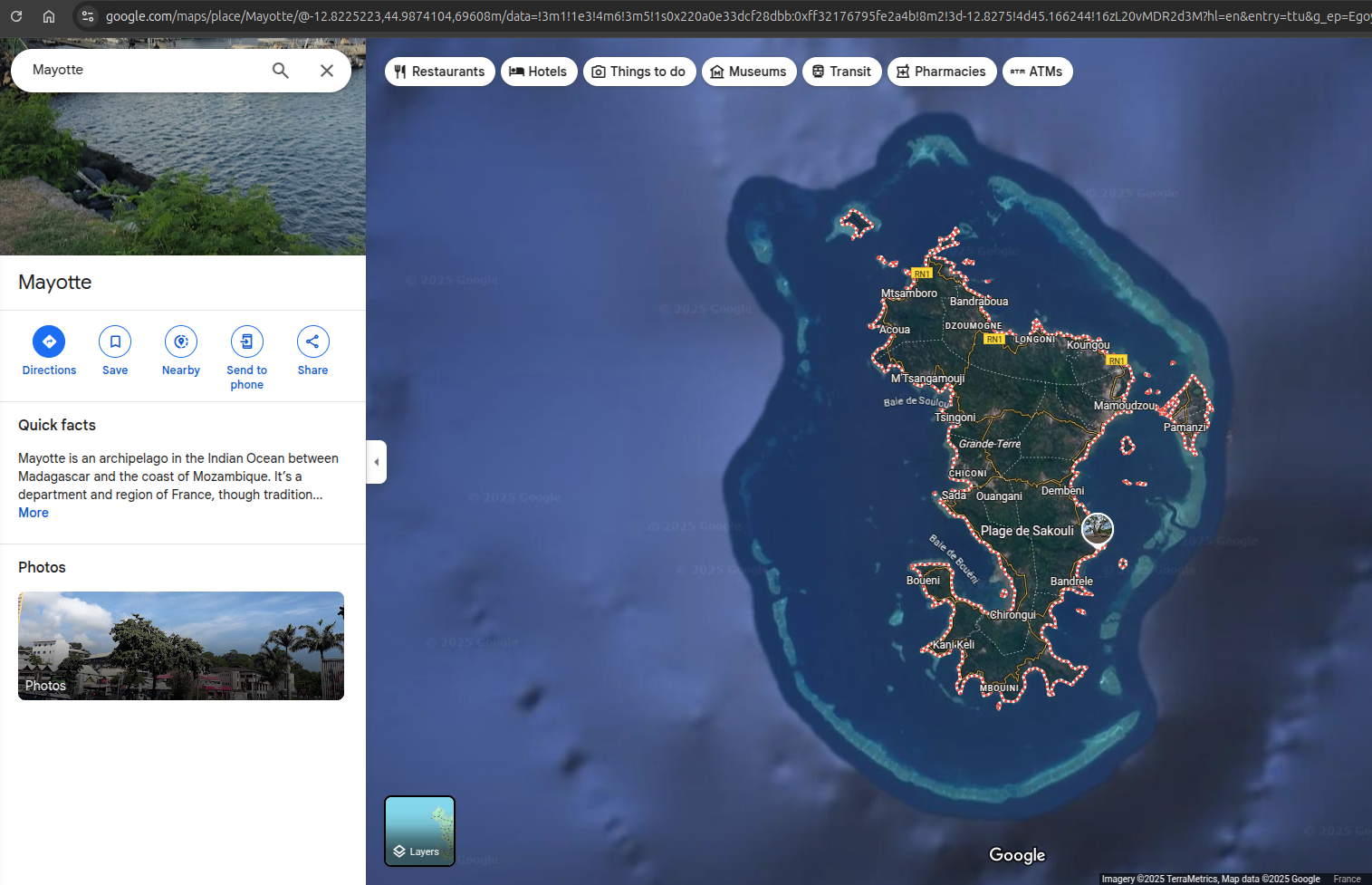
Task: Click the search magnifier icon
Action: pyautogui.click(x=281, y=70)
